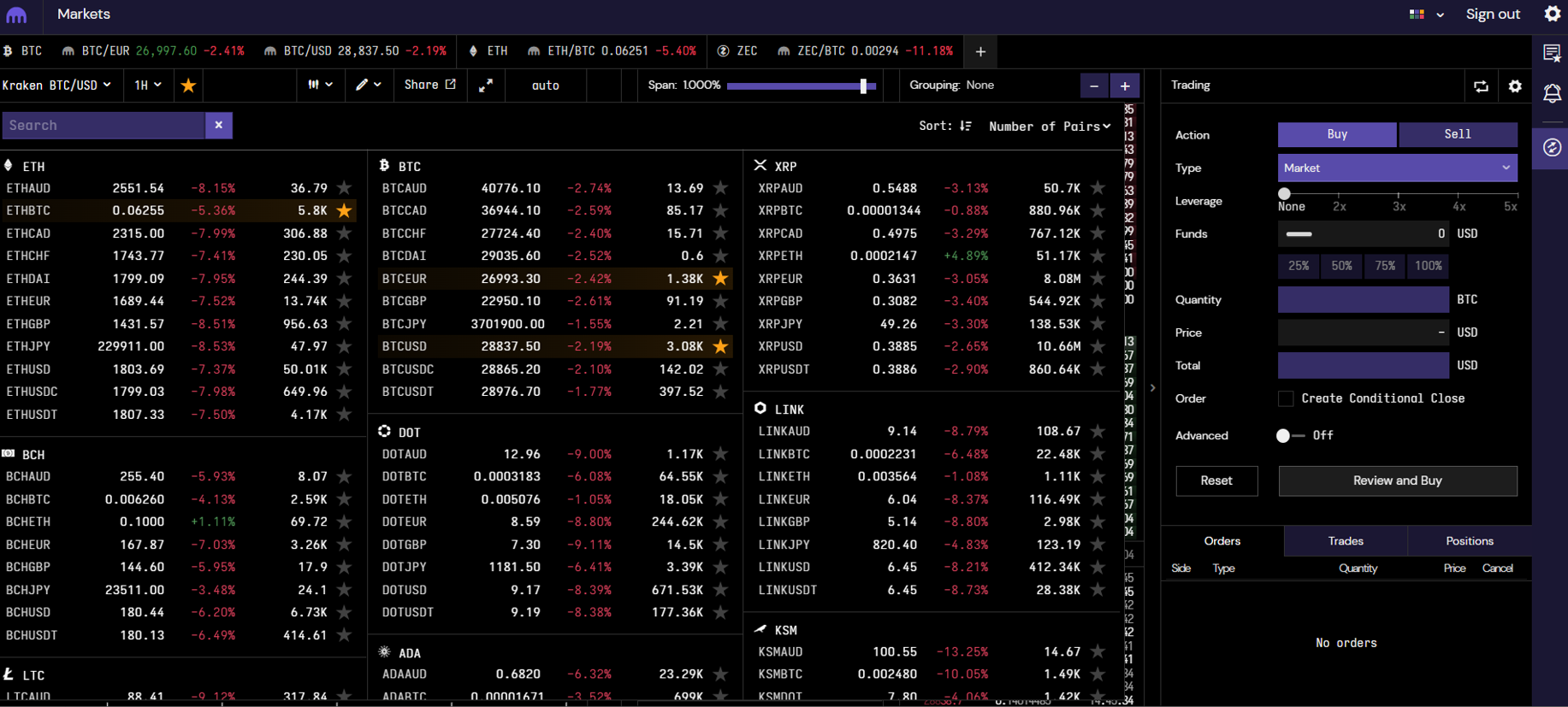Open the alerts bell icon in sidebar
The image size is (1568, 707).
(x=1552, y=93)
